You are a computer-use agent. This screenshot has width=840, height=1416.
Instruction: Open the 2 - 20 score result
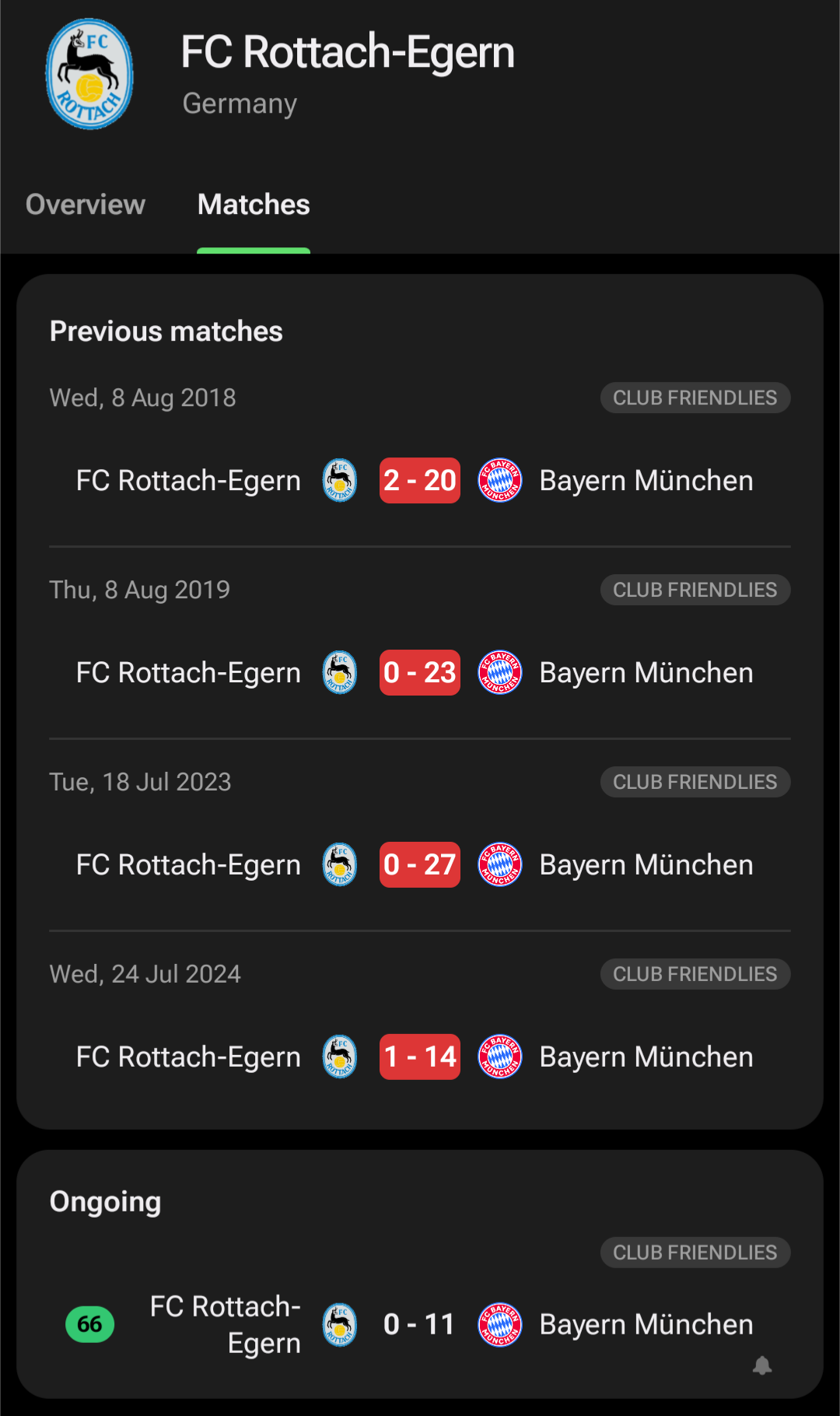pyautogui.click(x=420, y=480)
